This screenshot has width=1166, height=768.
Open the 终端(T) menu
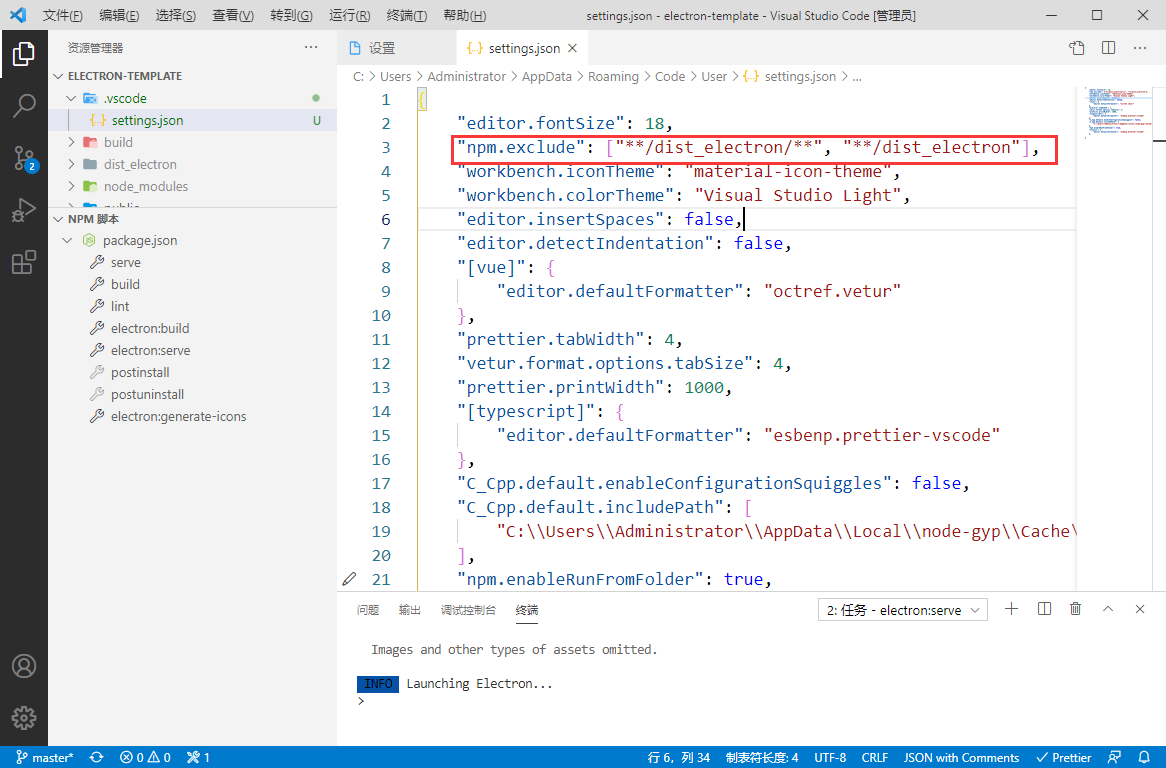click(x=407, y=16)
